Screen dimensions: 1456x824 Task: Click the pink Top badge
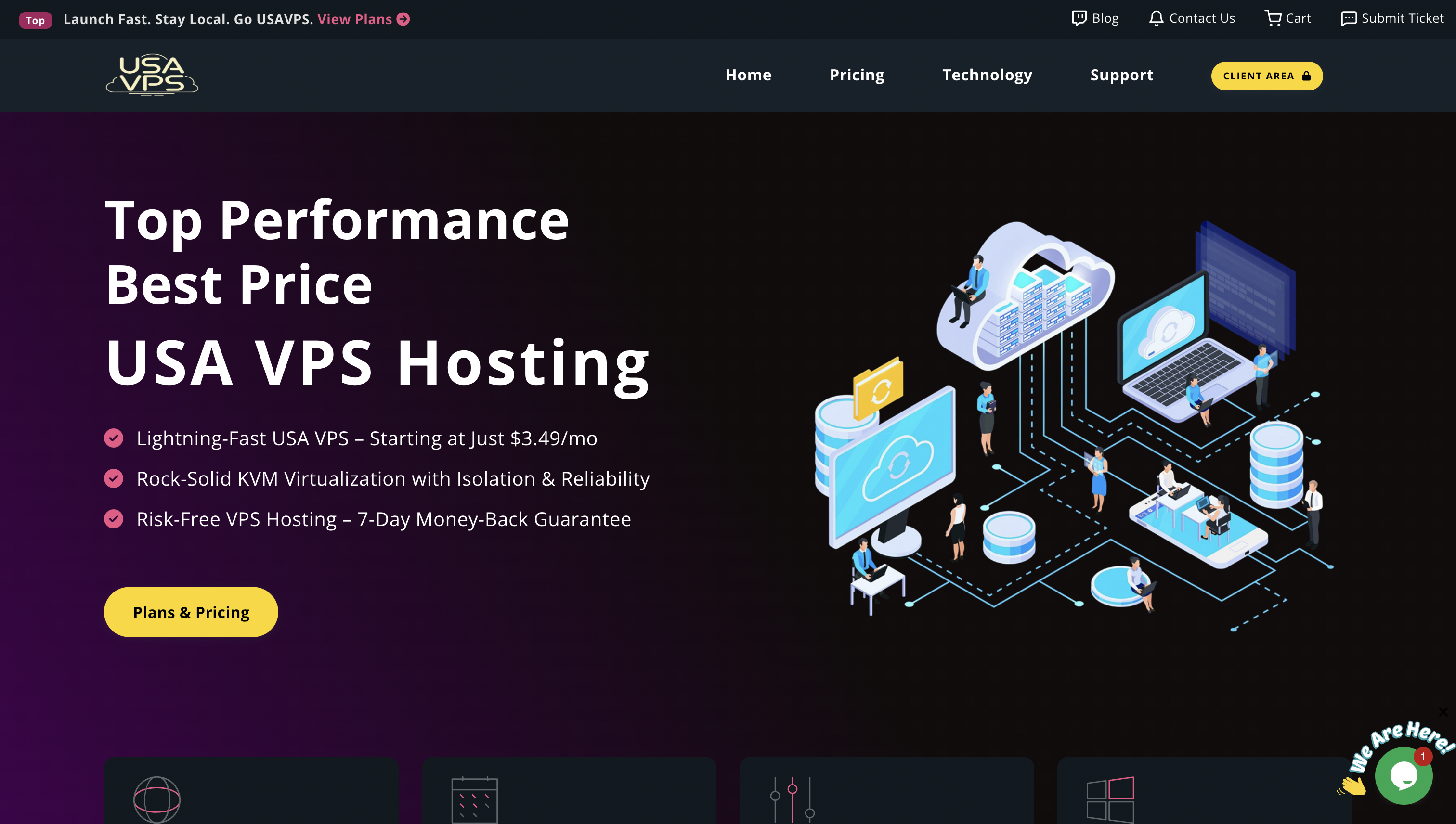click(x=35, y=20)
